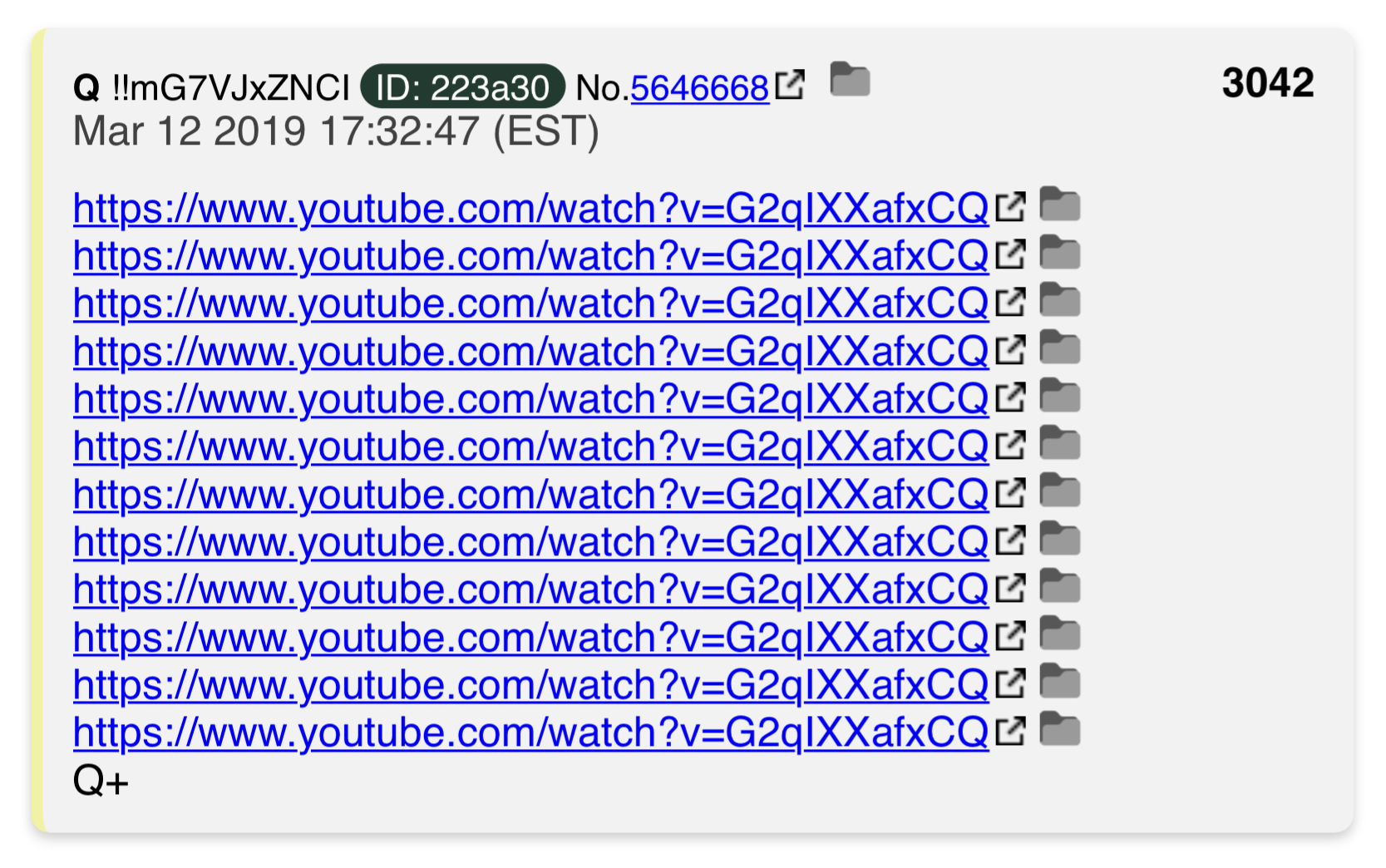This screenshot has width=1386, height=868.
Task: Open post number 5646668 link
Action: [x=699, y=88]
